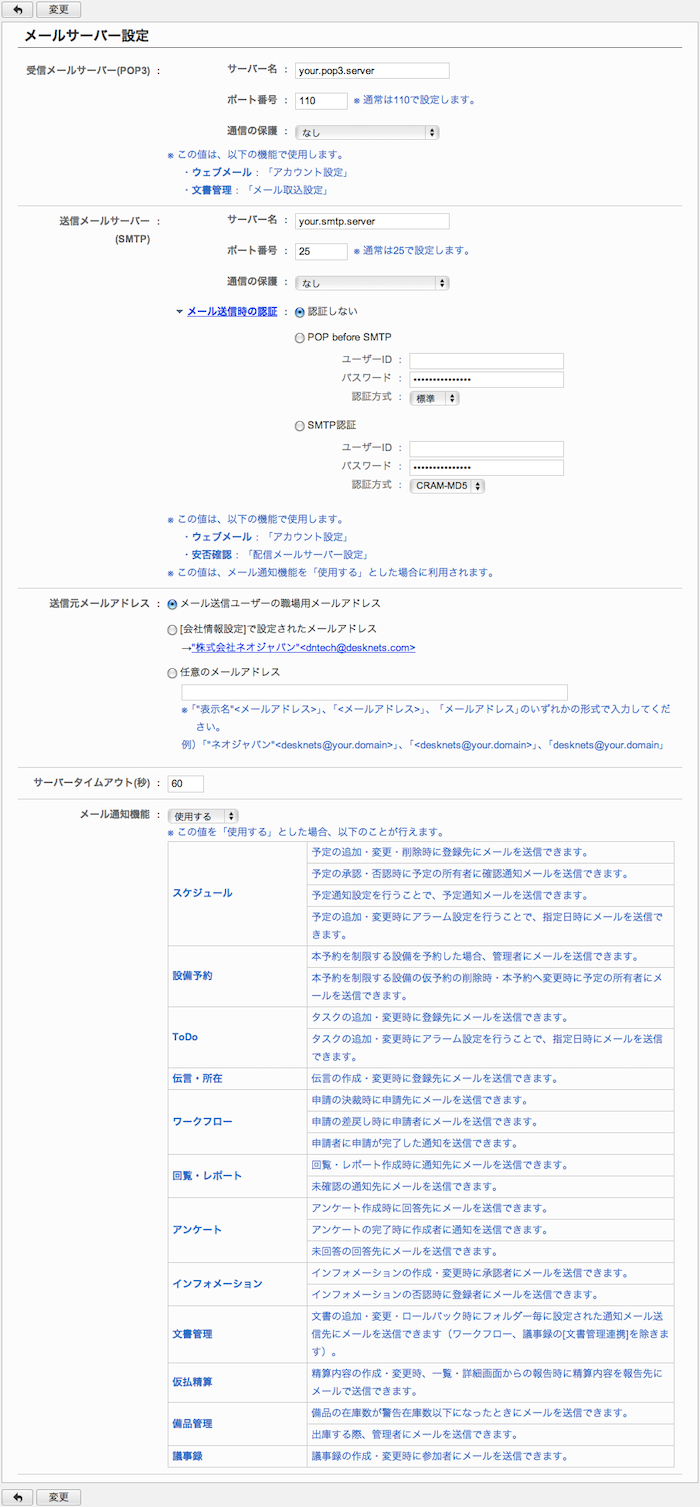
Task: Click ToDo row heading
Action: point(185,1037)
